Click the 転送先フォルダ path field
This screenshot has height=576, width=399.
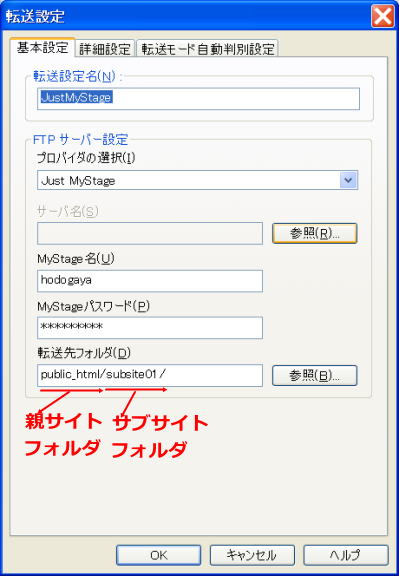[150, 375]
